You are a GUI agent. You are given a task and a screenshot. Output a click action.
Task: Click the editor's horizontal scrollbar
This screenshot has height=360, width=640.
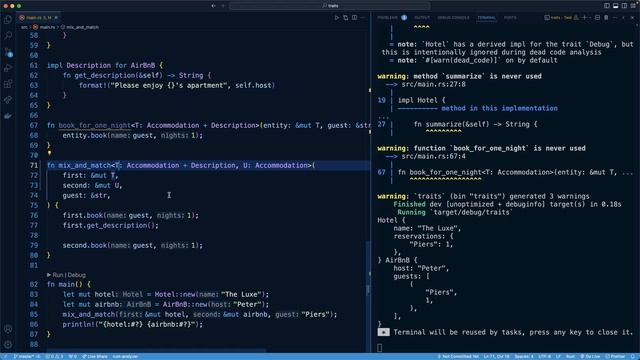[156, 350]
